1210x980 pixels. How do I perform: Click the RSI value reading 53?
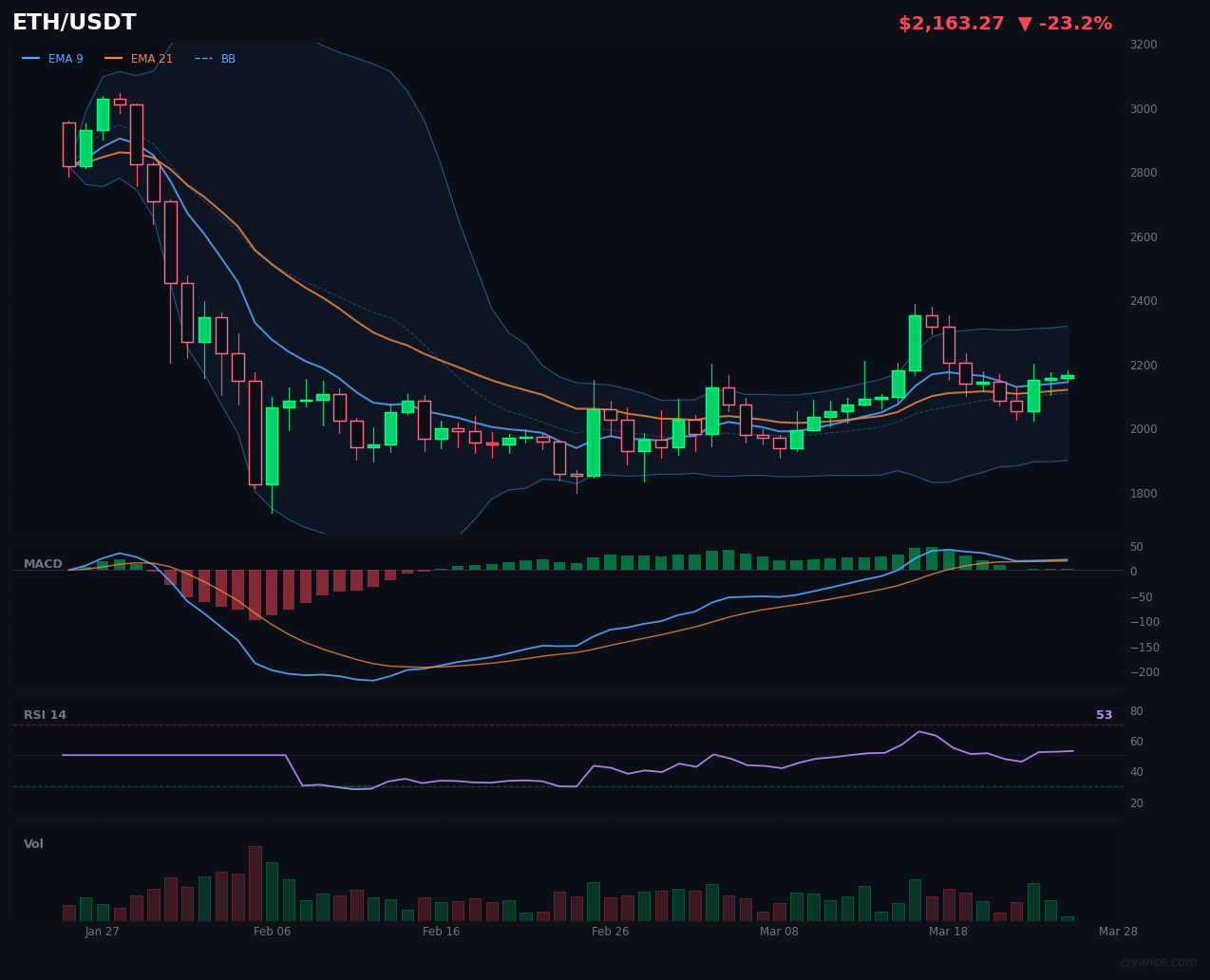pyautogui.click(x=1104, y=714)
